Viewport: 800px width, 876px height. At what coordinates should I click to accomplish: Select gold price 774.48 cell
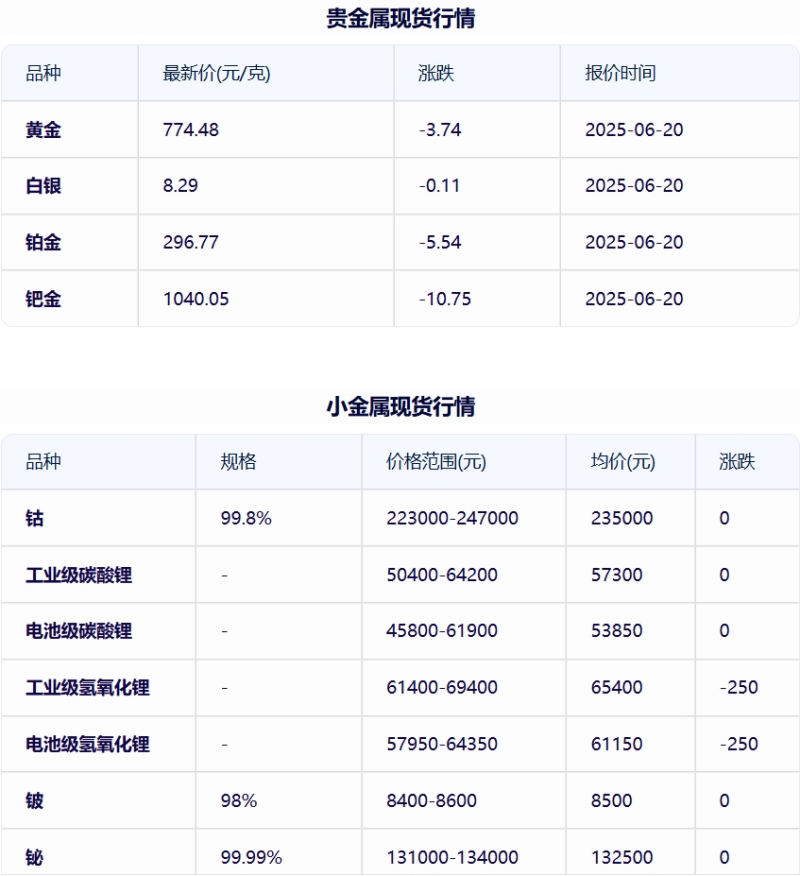191,130
